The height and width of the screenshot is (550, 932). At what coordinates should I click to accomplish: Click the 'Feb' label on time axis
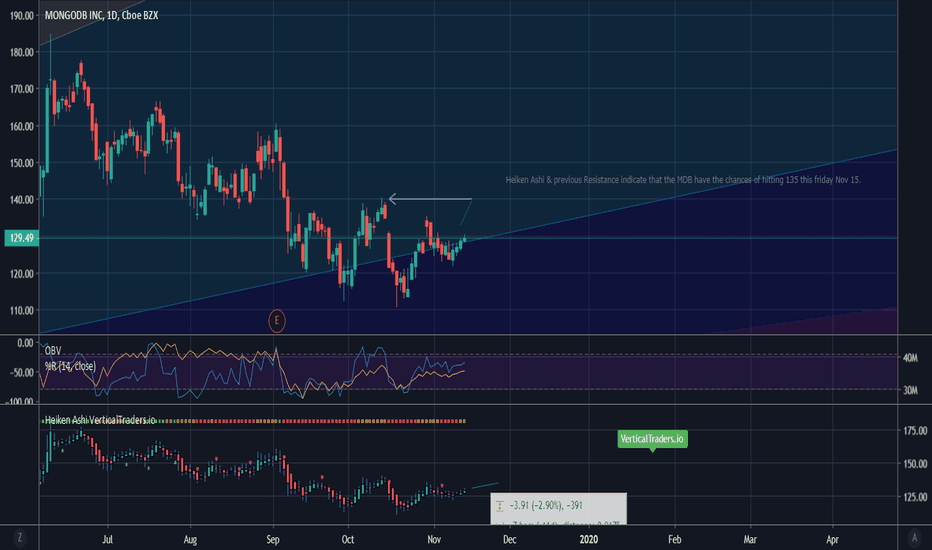(x=674, y=539)
